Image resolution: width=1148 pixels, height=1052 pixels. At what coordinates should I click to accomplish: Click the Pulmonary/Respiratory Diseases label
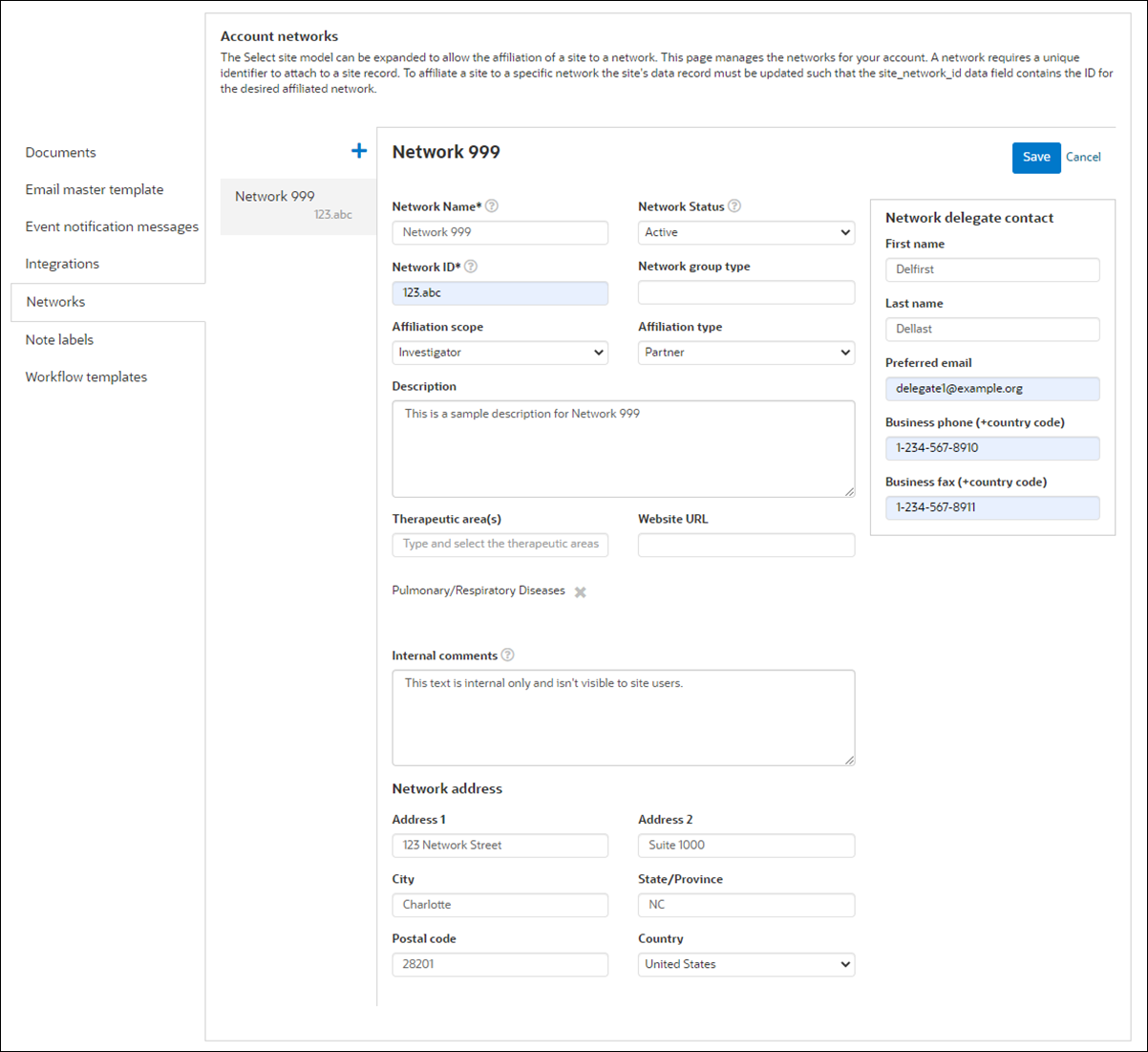click(478, 590)
